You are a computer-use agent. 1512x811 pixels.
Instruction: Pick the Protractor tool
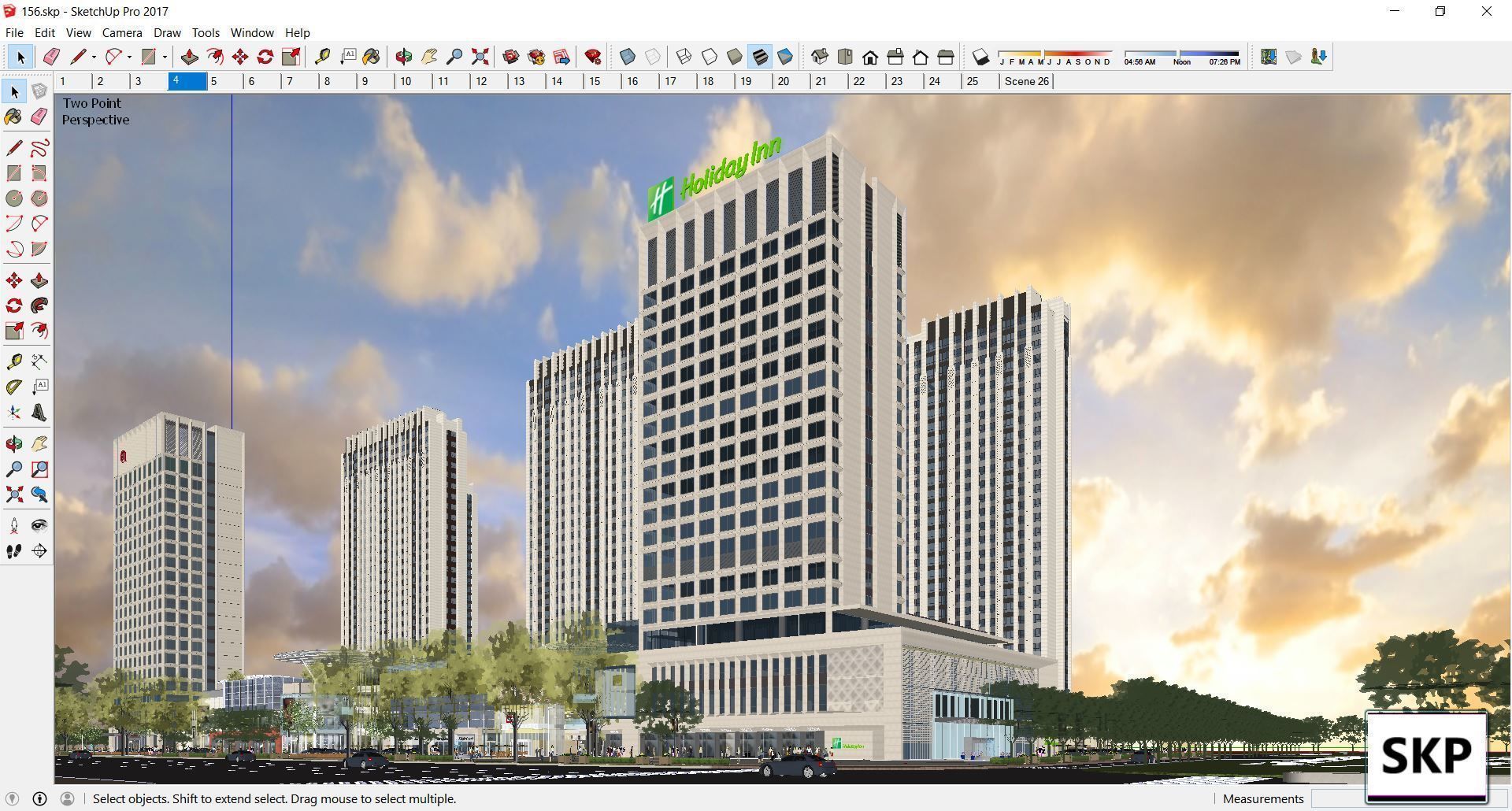tap(14, 387)
